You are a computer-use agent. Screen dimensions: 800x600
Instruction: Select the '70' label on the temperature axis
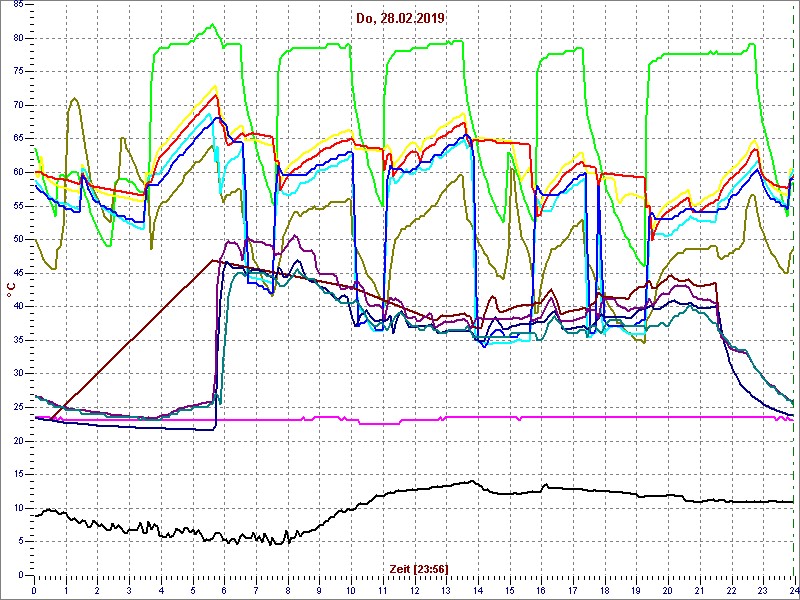coord(18,106)
